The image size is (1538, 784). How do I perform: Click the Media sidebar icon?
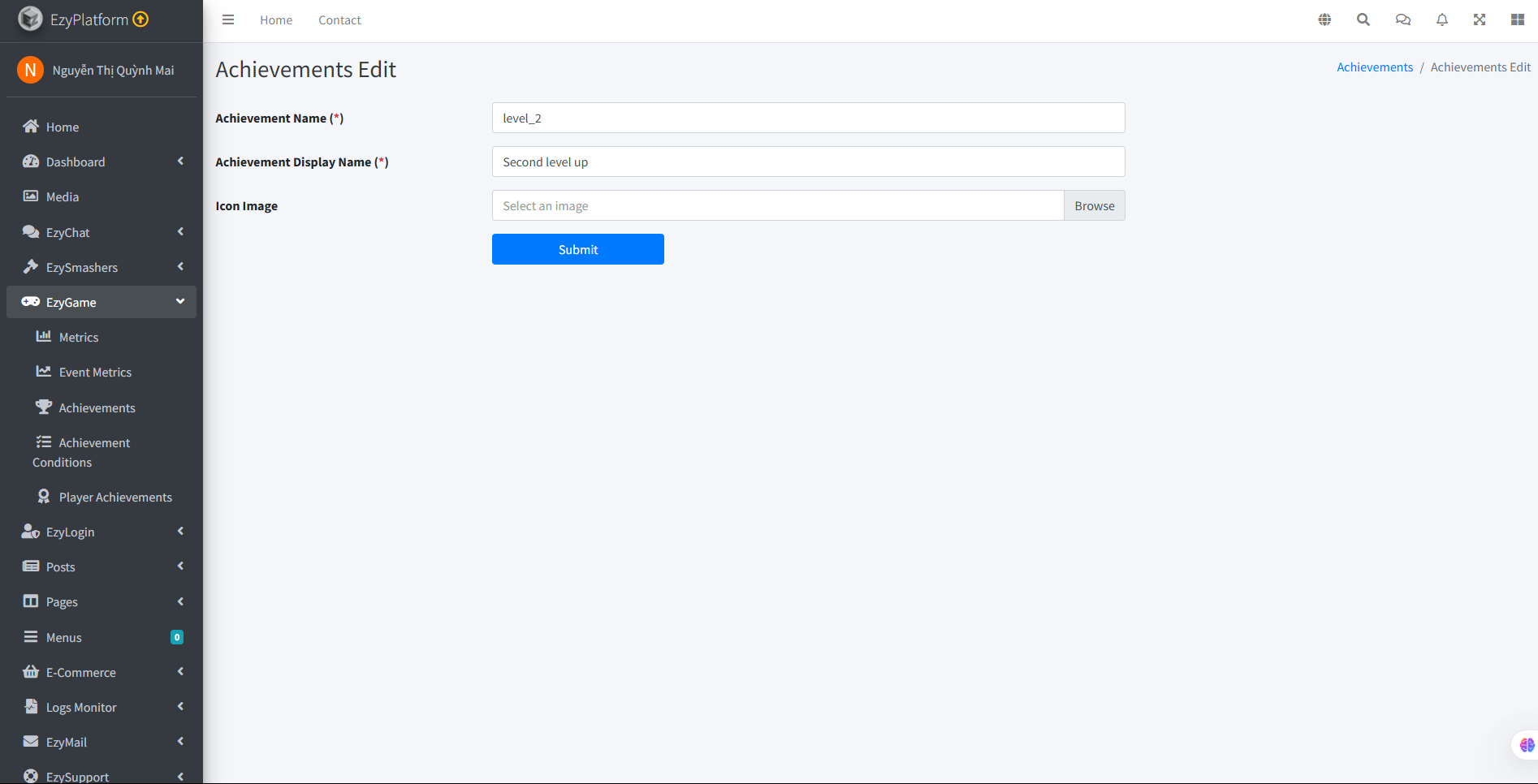click(x=30, y=196)
